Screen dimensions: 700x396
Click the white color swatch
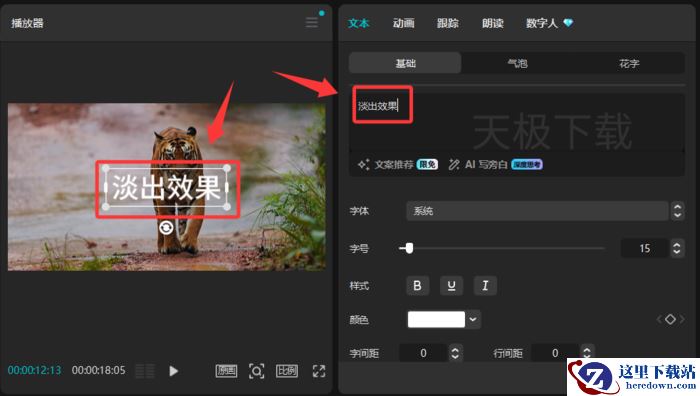click(436, 320)
